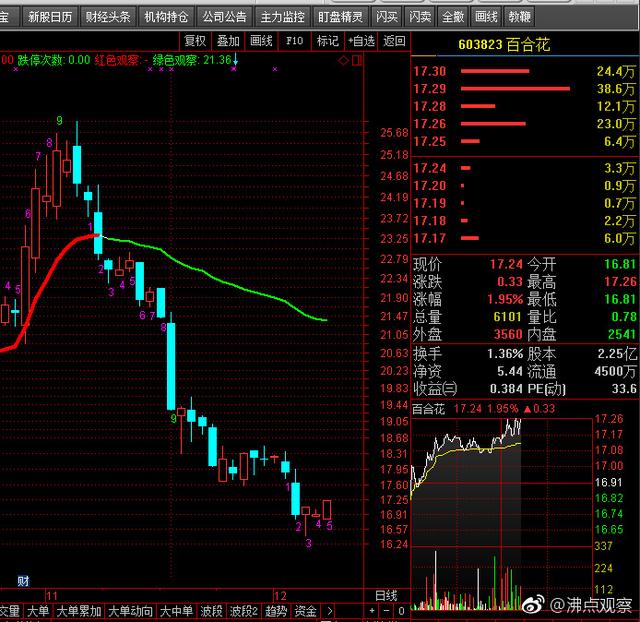Select the 趋势 indicator tab
This screenshot has width=640, height=622.
tap(276, 611)
